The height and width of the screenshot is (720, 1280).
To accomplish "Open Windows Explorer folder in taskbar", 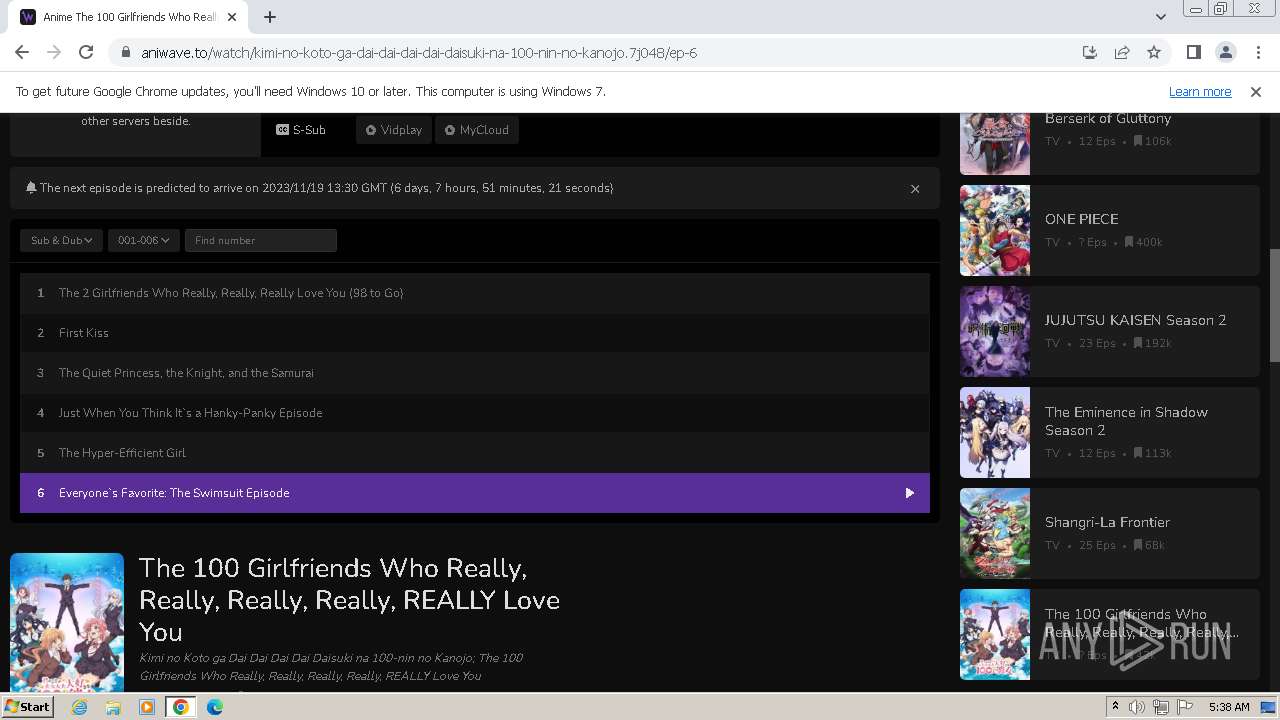I will (113, 707).
